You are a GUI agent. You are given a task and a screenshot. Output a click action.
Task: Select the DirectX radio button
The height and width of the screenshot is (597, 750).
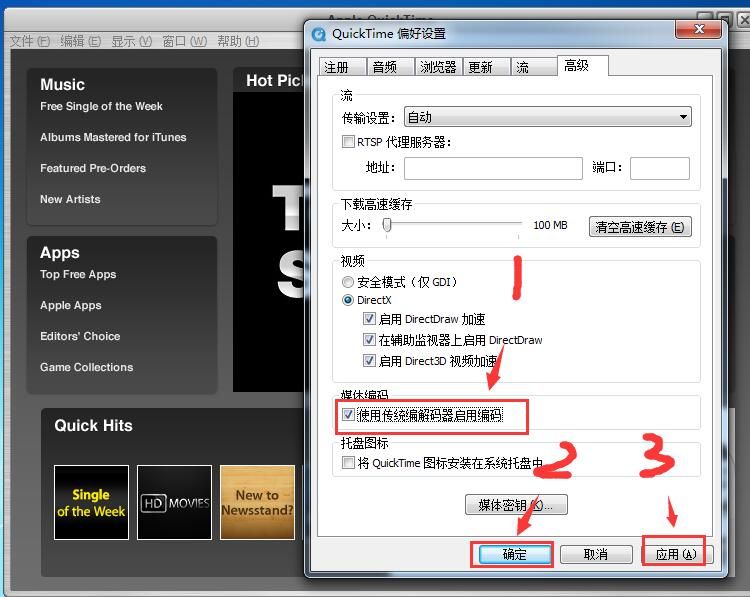tap(348, 300)
